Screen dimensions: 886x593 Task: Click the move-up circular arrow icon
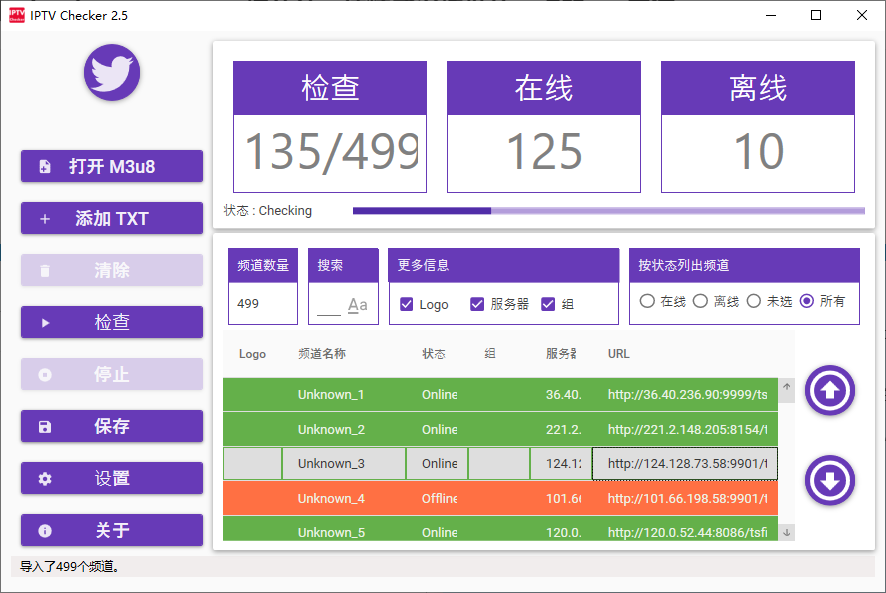(829, 391)
